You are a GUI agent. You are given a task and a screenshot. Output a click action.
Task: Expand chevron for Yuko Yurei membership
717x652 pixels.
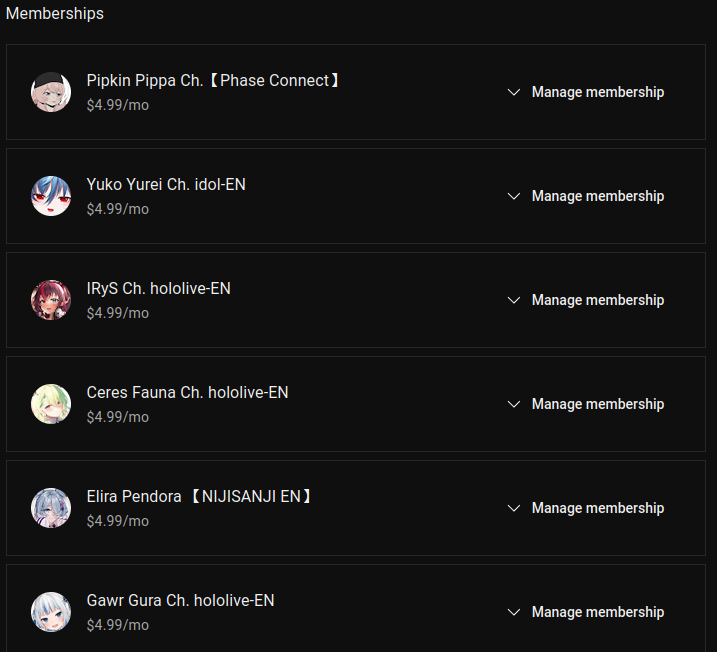coord(514,196)
